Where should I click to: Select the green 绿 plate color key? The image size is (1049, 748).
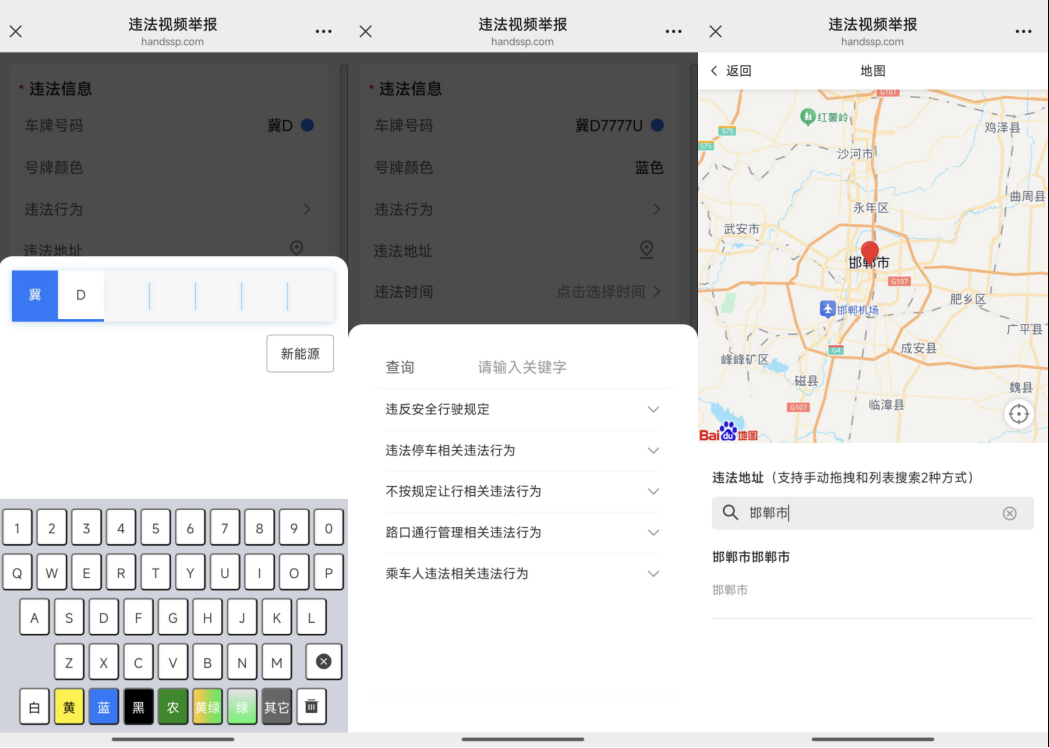pos(242,707)
